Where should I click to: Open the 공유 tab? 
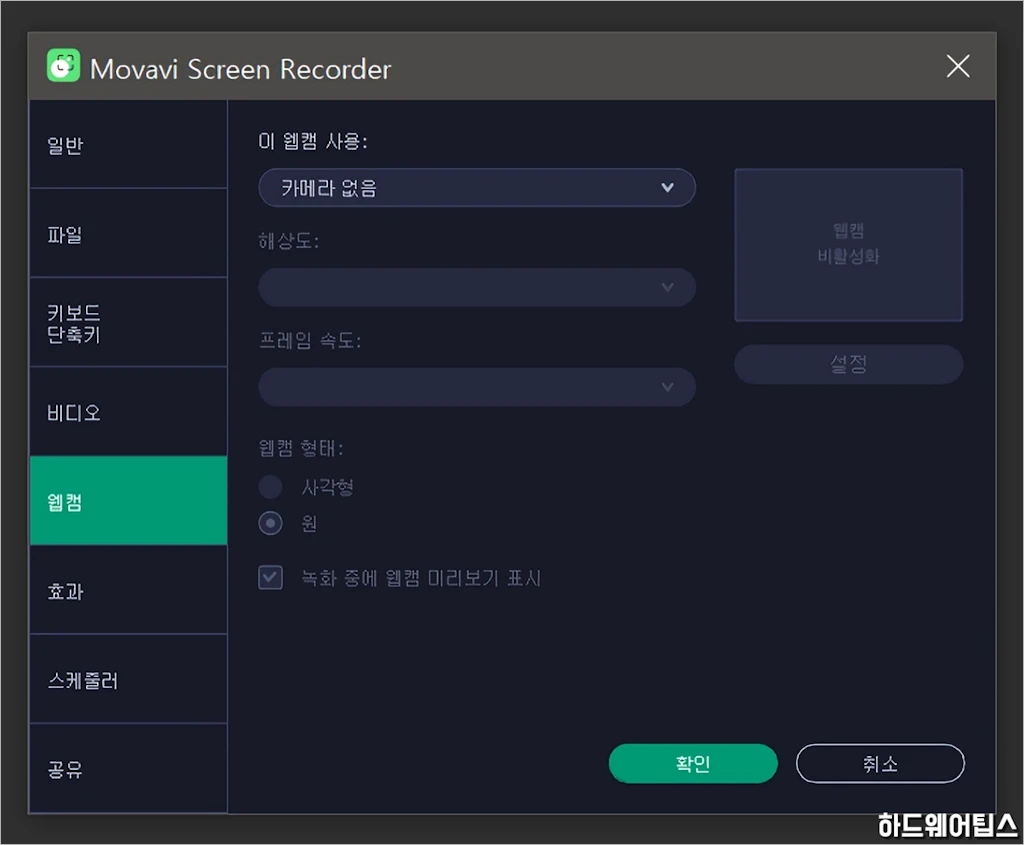click(x=128, y=769)
